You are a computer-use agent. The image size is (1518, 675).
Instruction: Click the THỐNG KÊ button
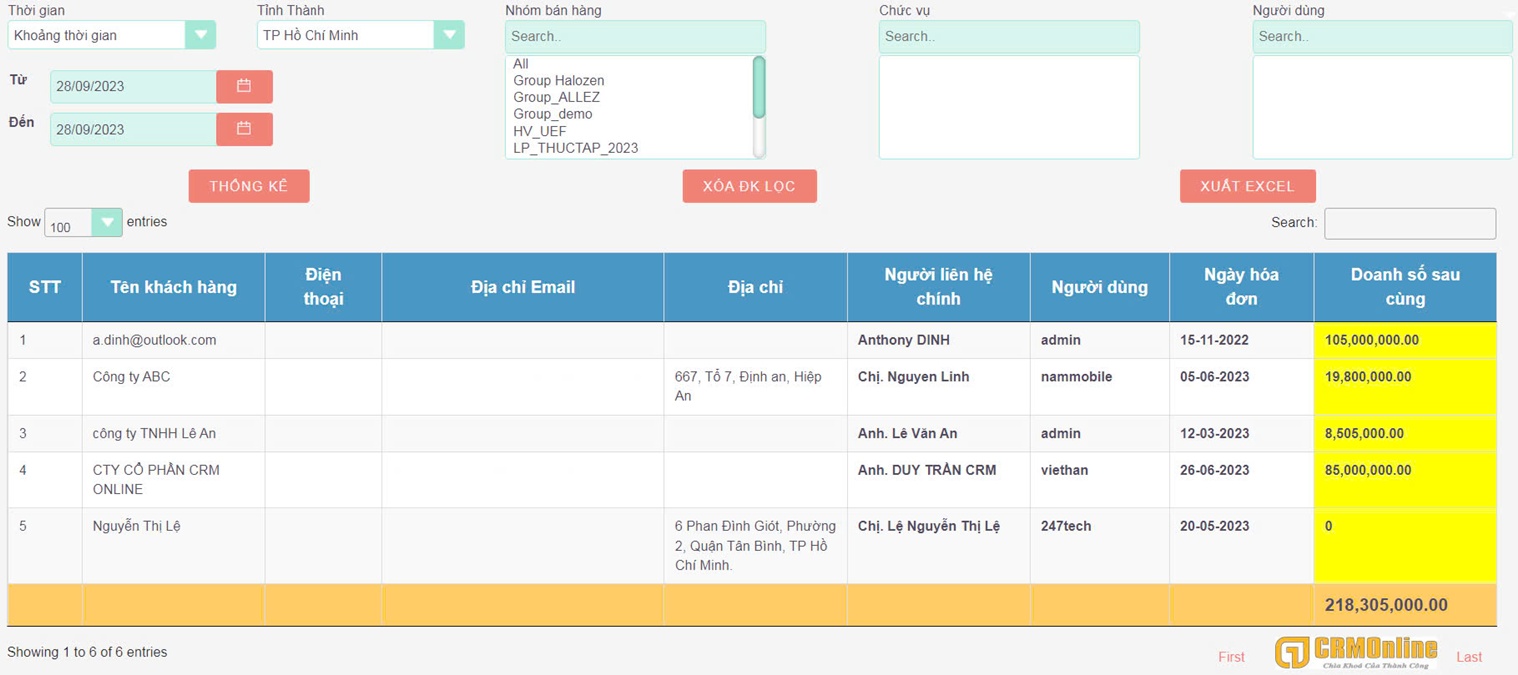pyautogui.click(x=249, y=186)
